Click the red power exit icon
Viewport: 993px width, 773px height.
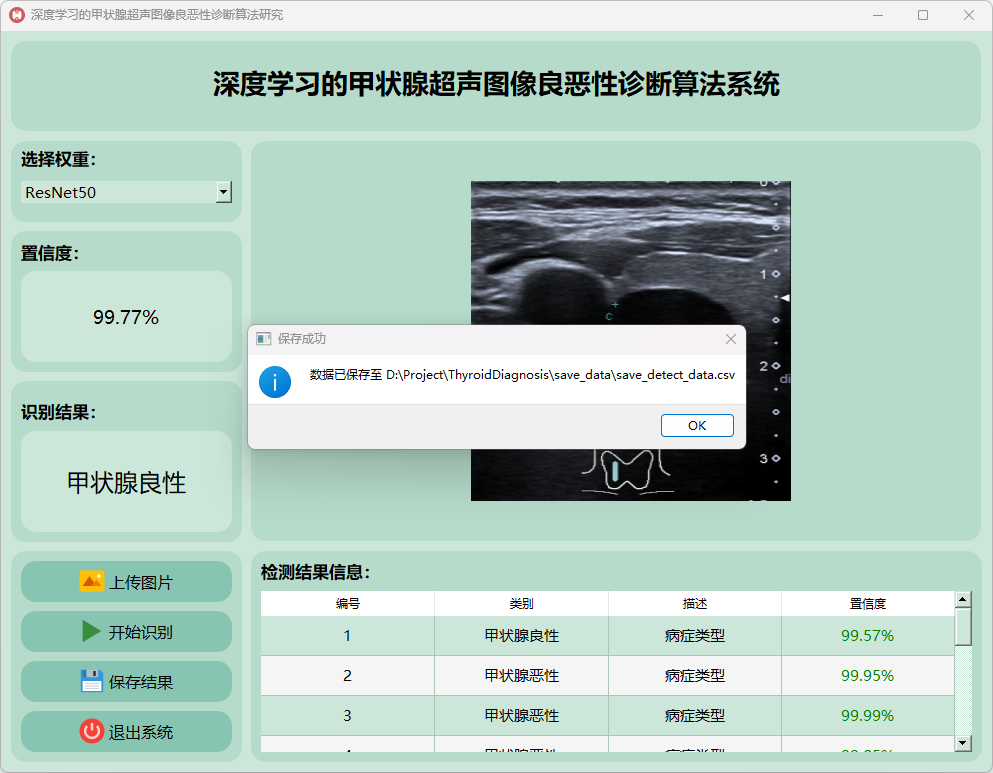click(91, 731)
